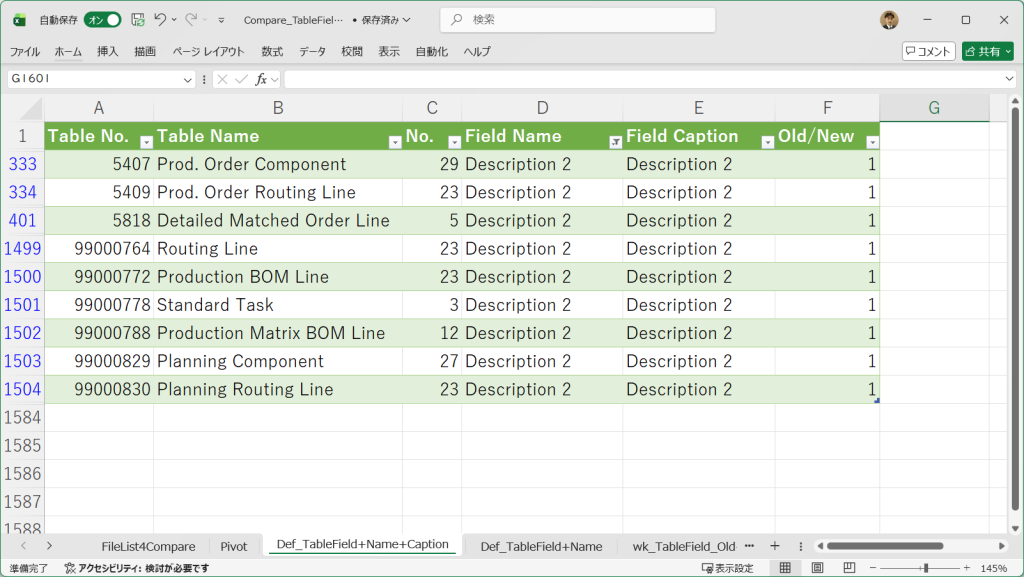Viewport: 1024px width, 577px height.
Task: Open the Field Name filter button
Action: 615,142
